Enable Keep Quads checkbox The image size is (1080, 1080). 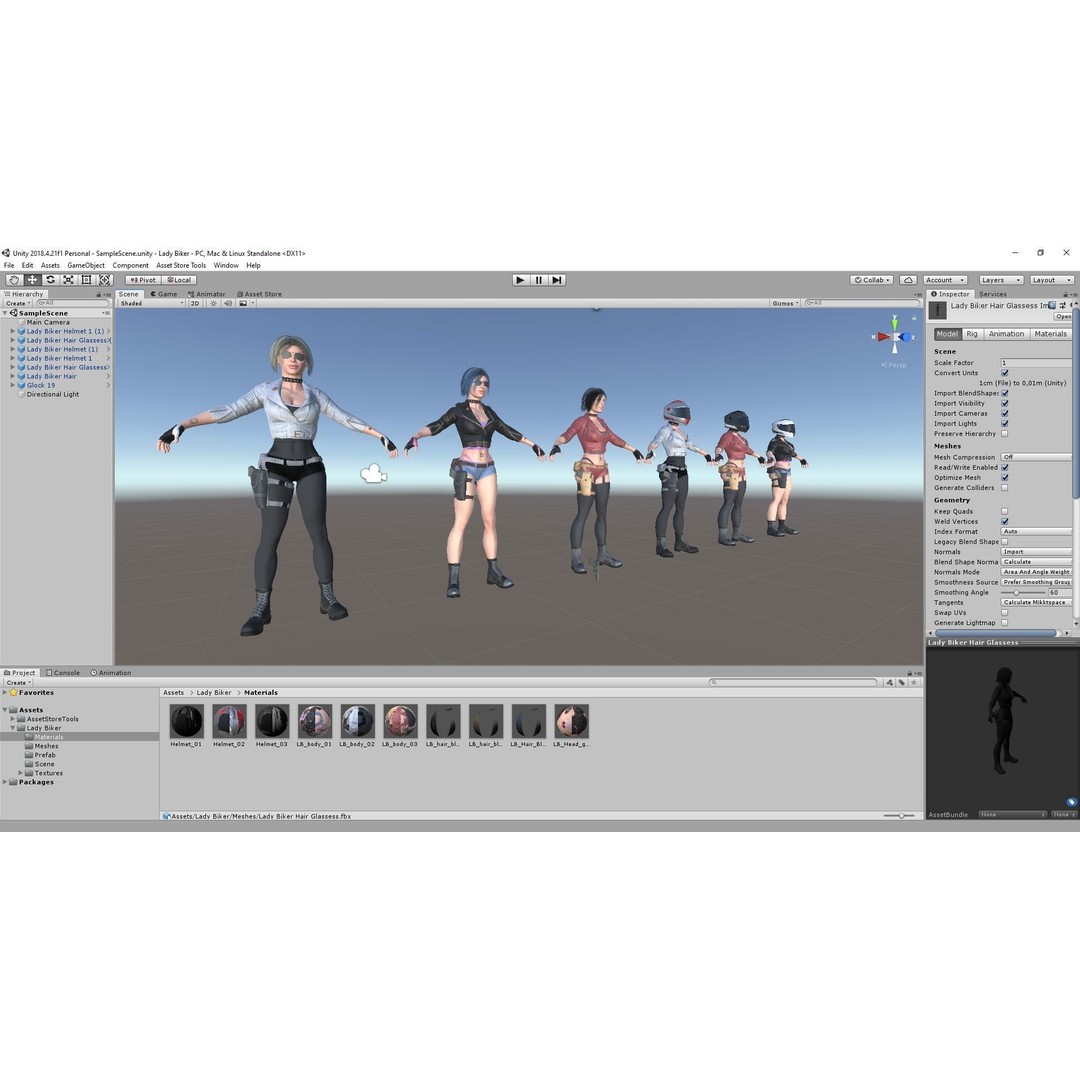click(x=1004, y=511)
